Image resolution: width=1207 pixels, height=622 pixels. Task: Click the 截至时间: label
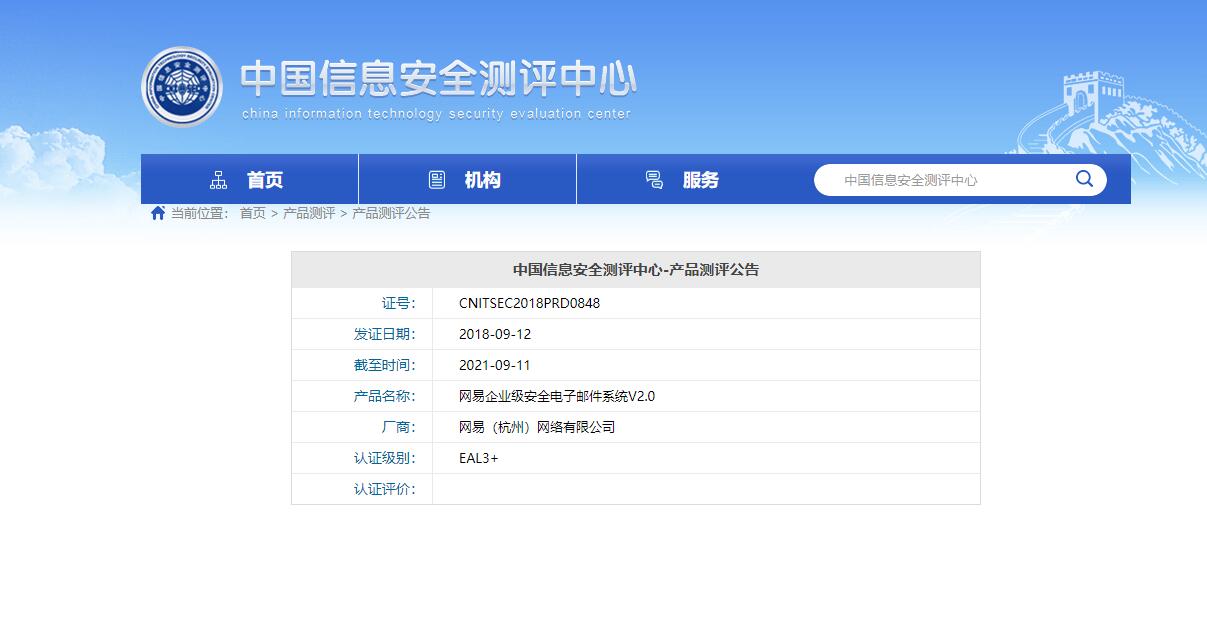(384, 365)
